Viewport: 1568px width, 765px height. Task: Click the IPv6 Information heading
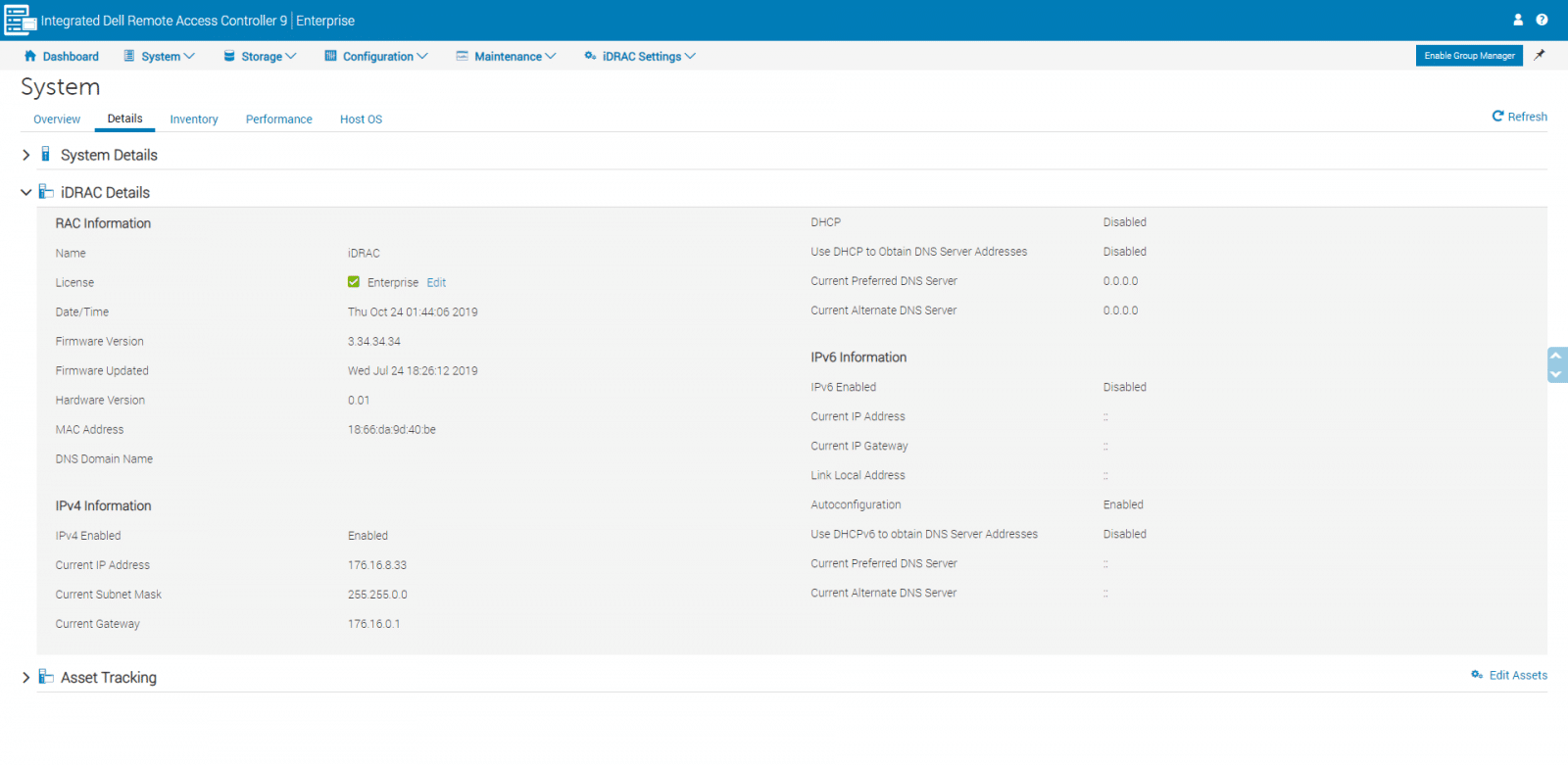858,358
